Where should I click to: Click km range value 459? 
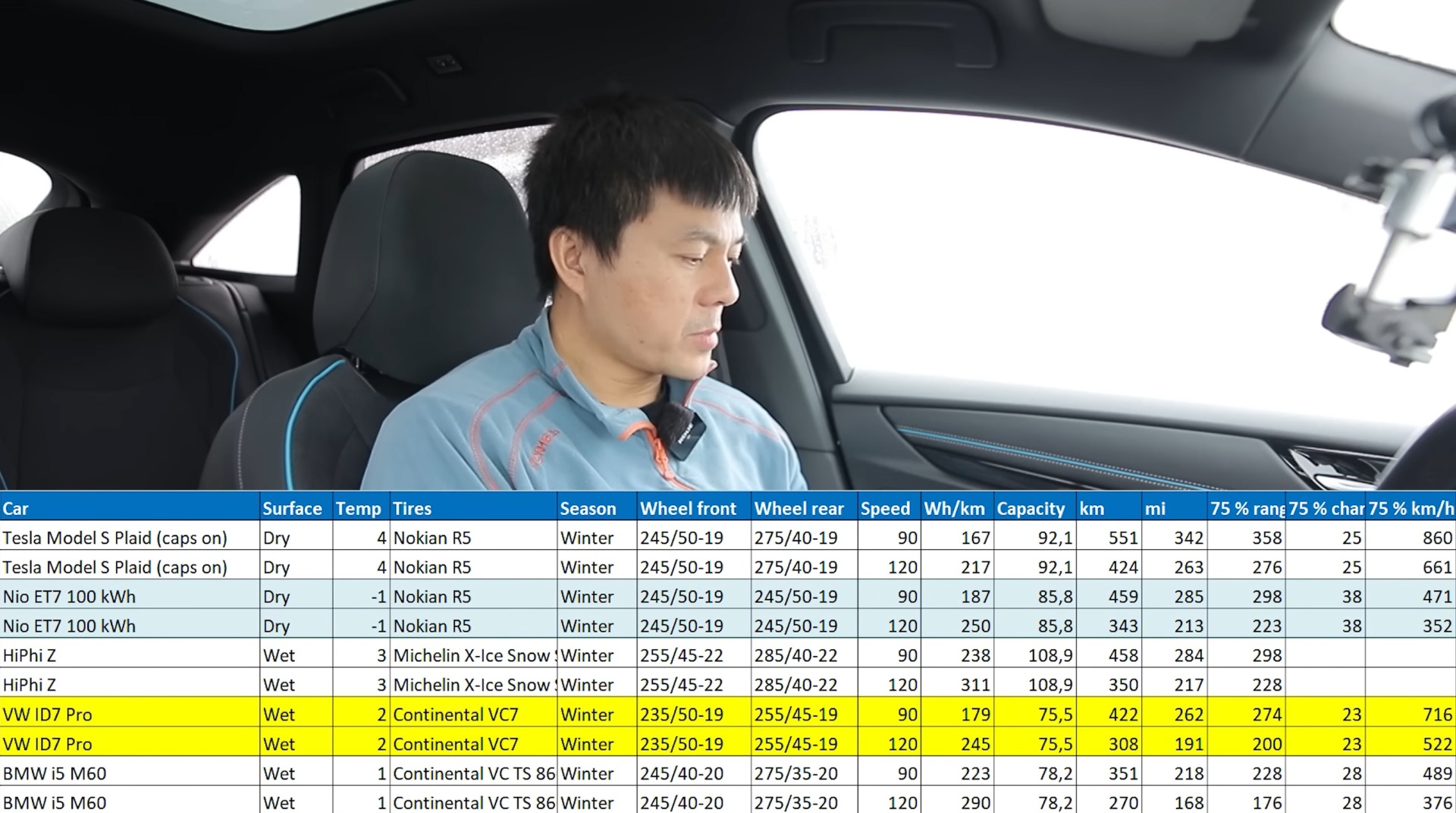pyautogui.click(x=1123, y=597)
